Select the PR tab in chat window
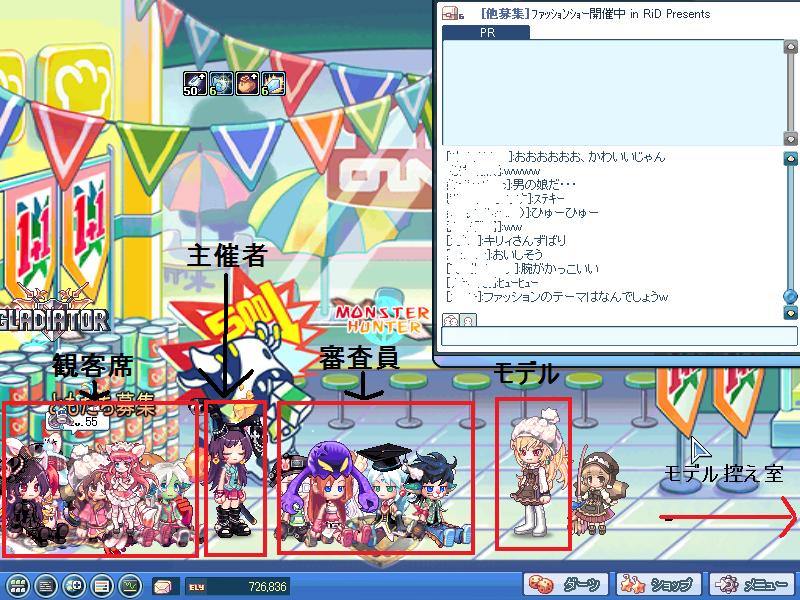The image size is (800, 600). pyautogui.click(x=486, y=33)
